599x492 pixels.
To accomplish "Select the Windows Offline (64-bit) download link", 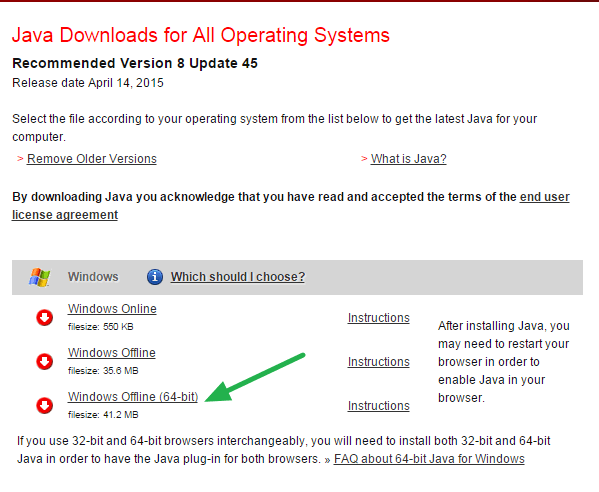I will point(133,397).
